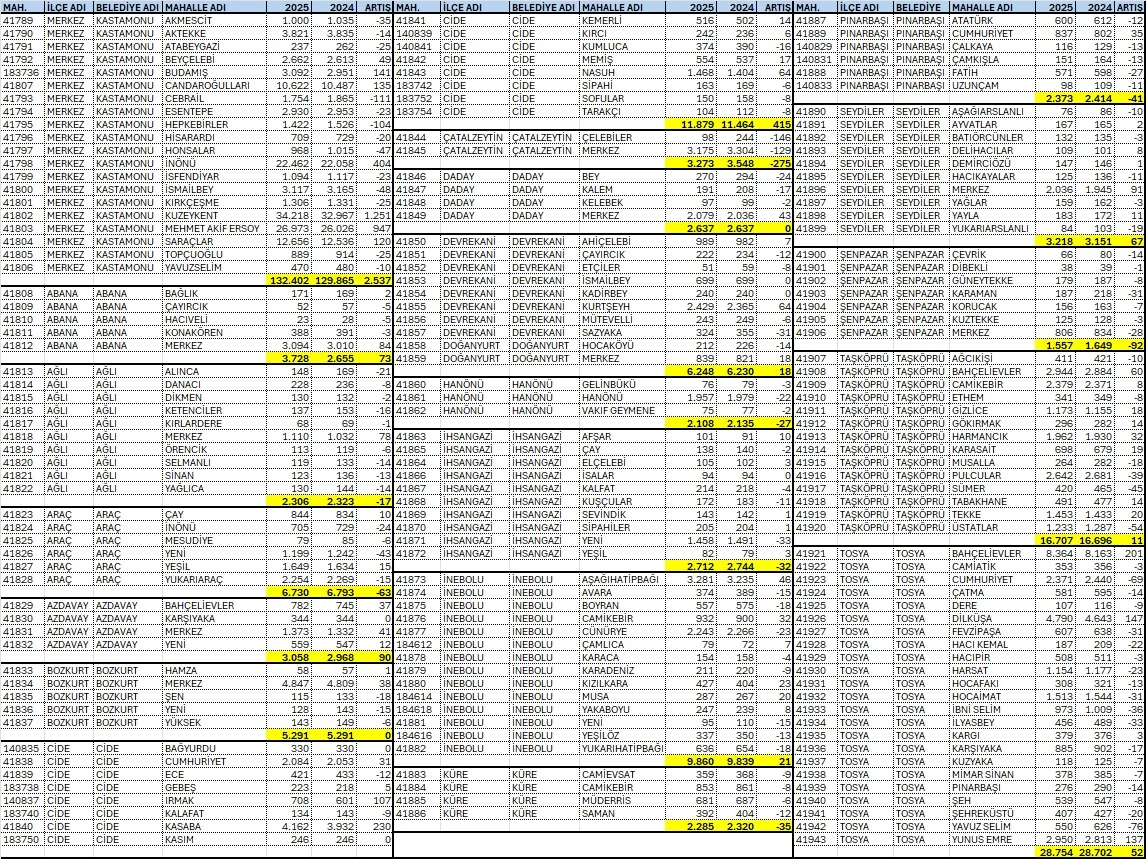Select the -275 ÇATALZEYTİN difference cell
Screen dimensions: 1146x859
coord(775,163)
